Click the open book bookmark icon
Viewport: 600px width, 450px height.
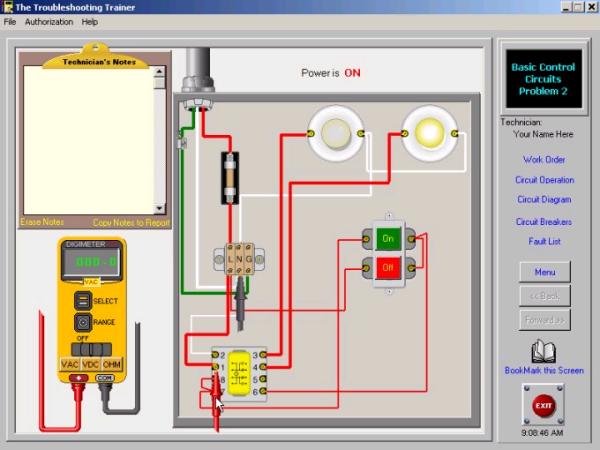pyautogui.click(x=543, y=351)
